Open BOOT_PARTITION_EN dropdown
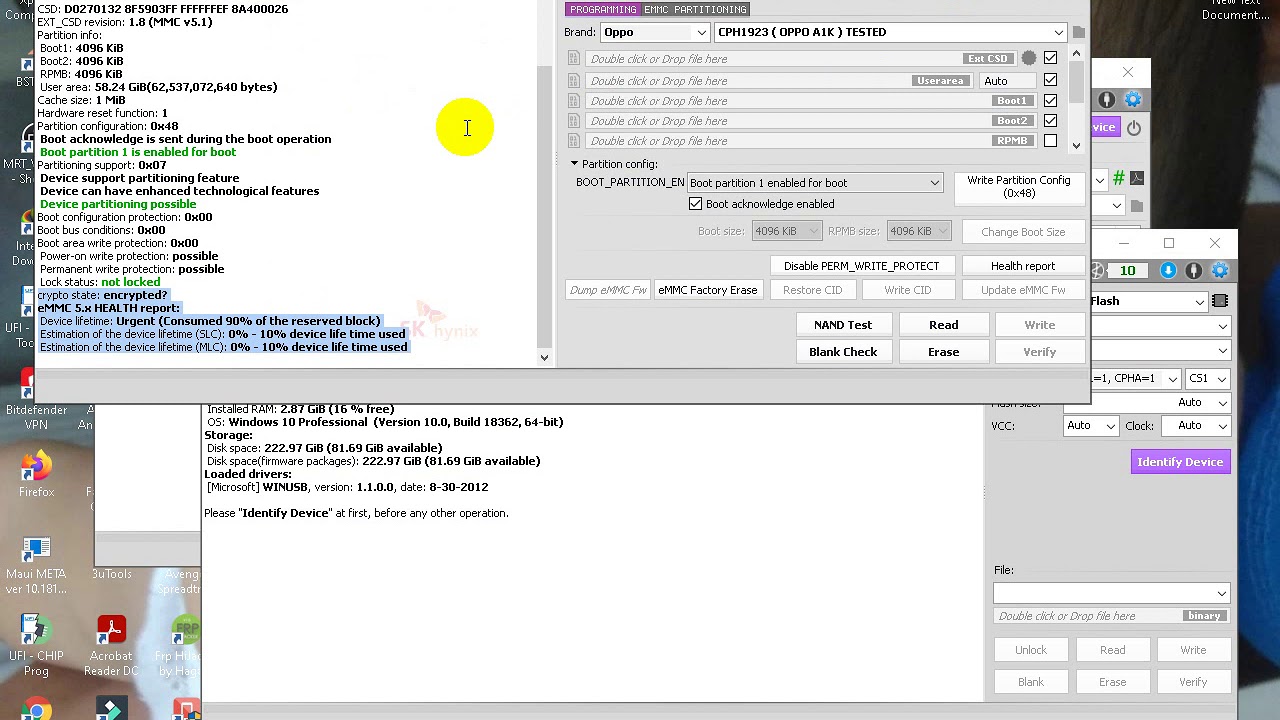This screenshot has height=720, width=1280. [x=814, y=183]
